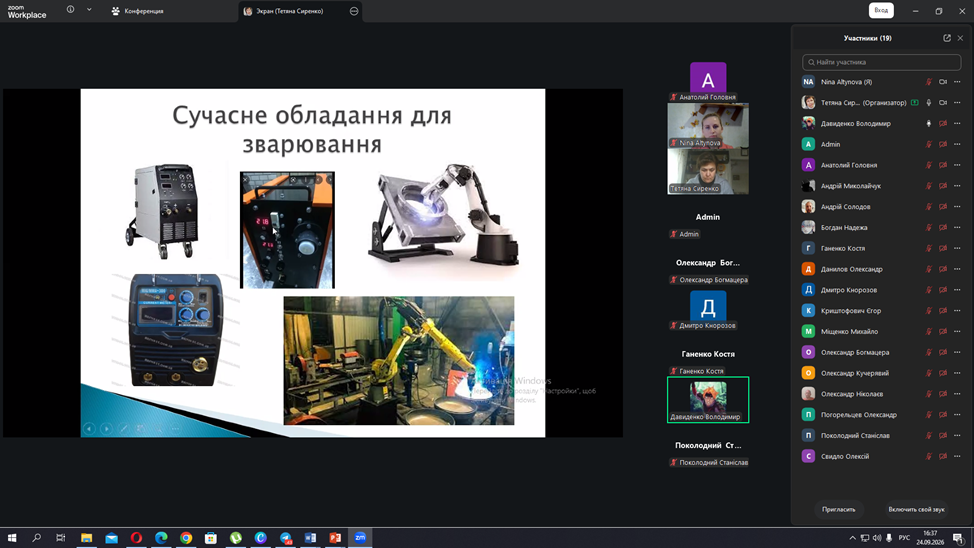
Task: Open more options for Данилов Олександр
Action: point(957,269)
